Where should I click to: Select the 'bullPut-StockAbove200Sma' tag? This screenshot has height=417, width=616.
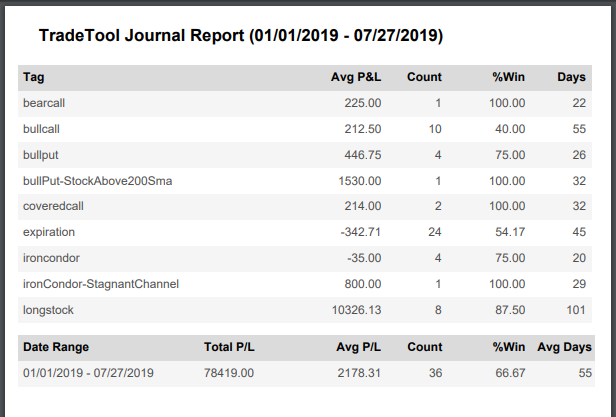click(x=97, y=181)
